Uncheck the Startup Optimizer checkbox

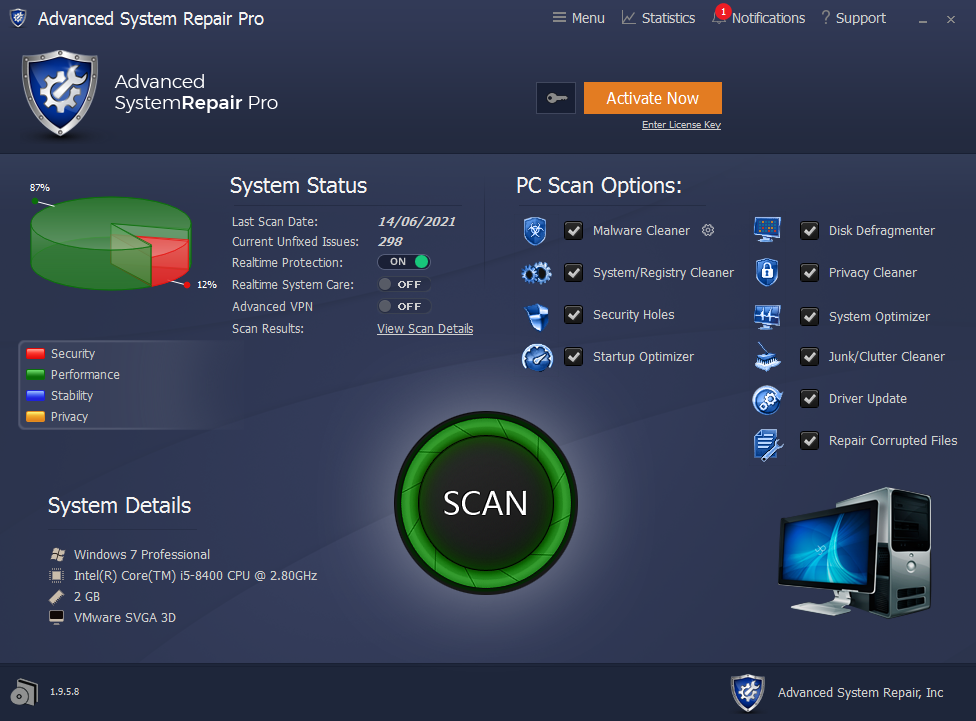(x=573, y=357)
